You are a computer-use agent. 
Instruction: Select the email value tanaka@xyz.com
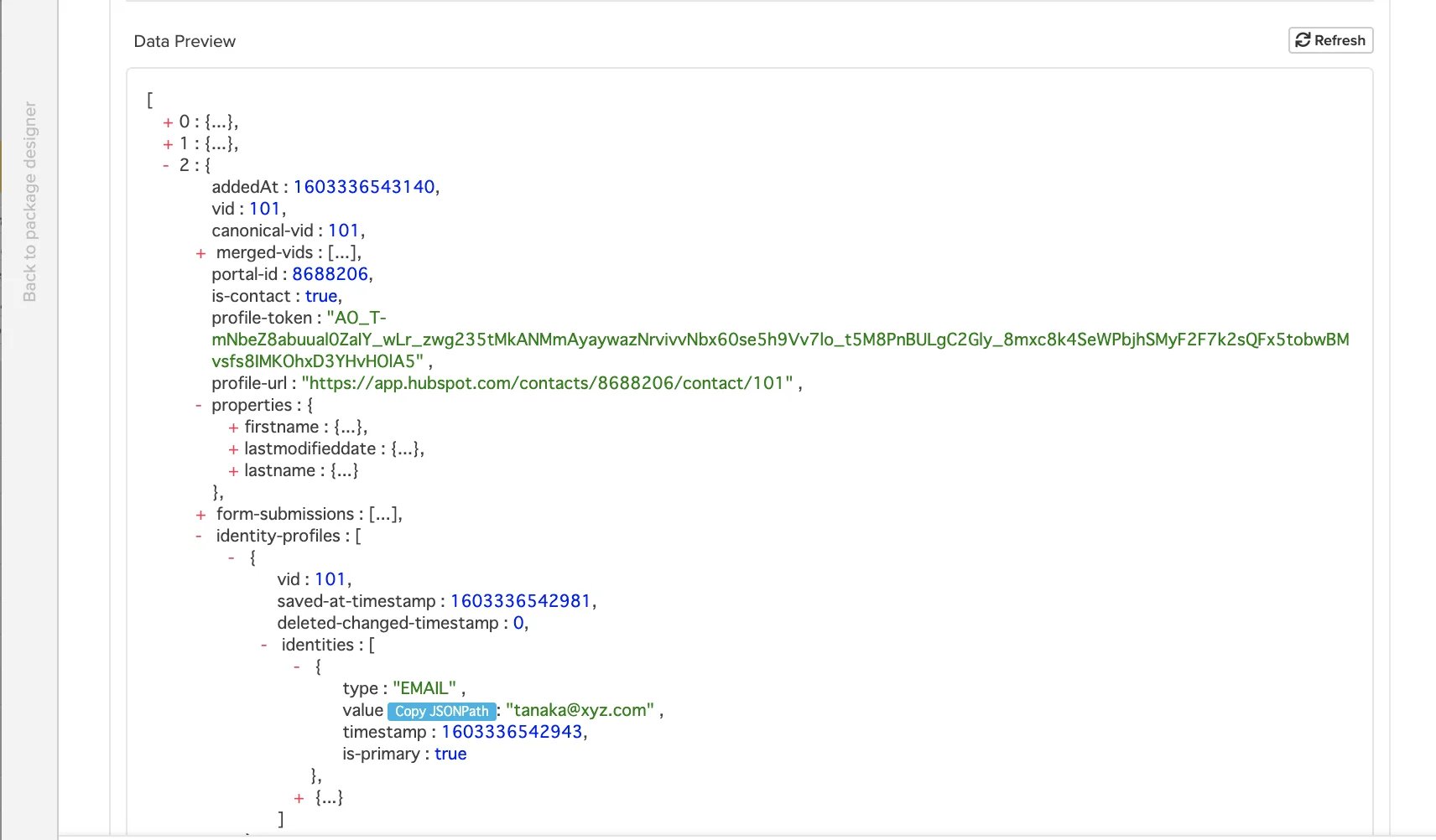pos(580,710)
